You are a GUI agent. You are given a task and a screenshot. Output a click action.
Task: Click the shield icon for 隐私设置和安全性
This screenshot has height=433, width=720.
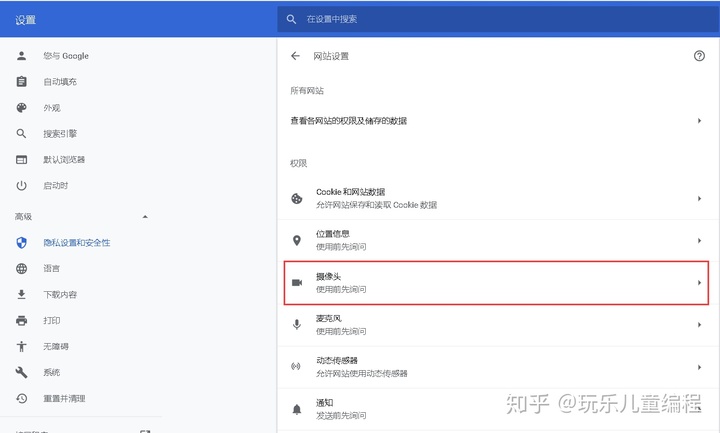pos(22,242)
